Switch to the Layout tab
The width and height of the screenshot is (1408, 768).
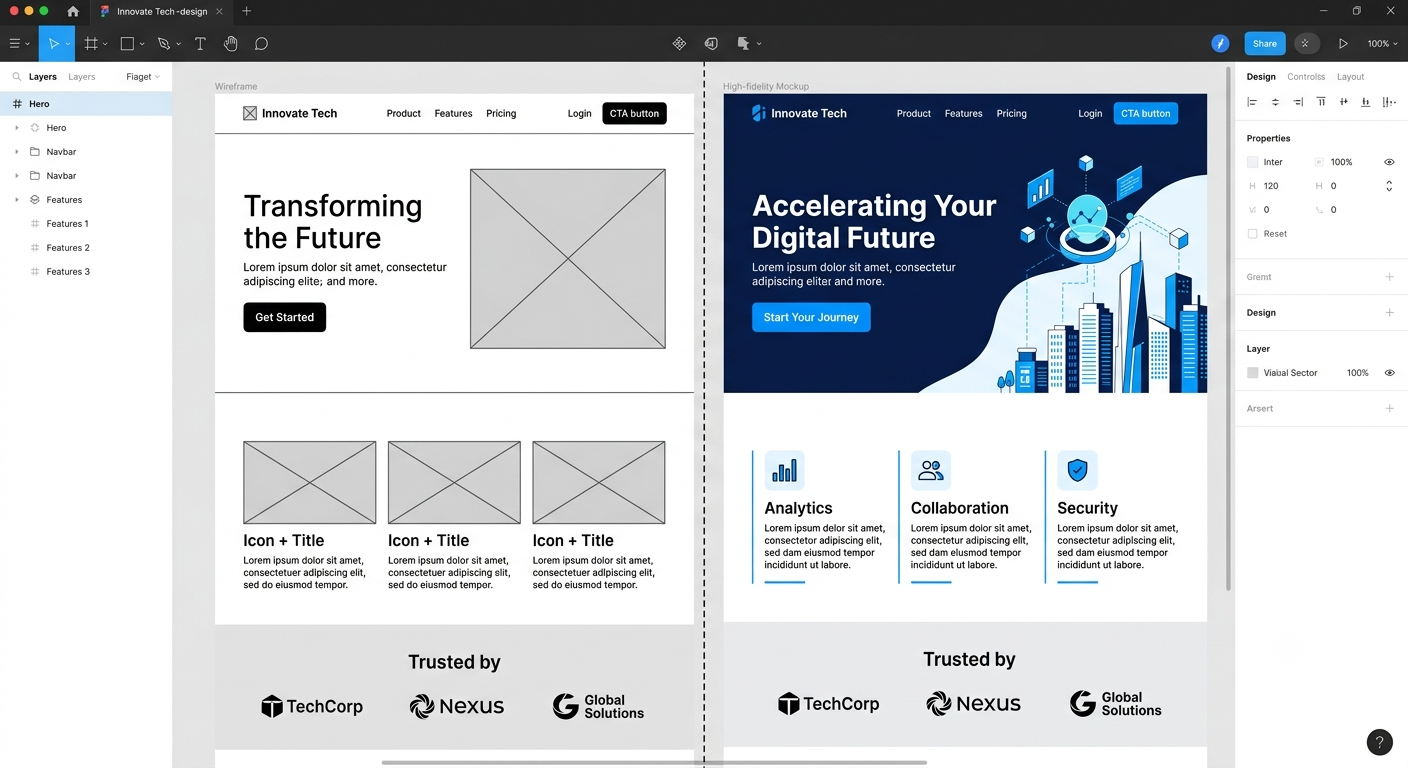click(1350, 77)
